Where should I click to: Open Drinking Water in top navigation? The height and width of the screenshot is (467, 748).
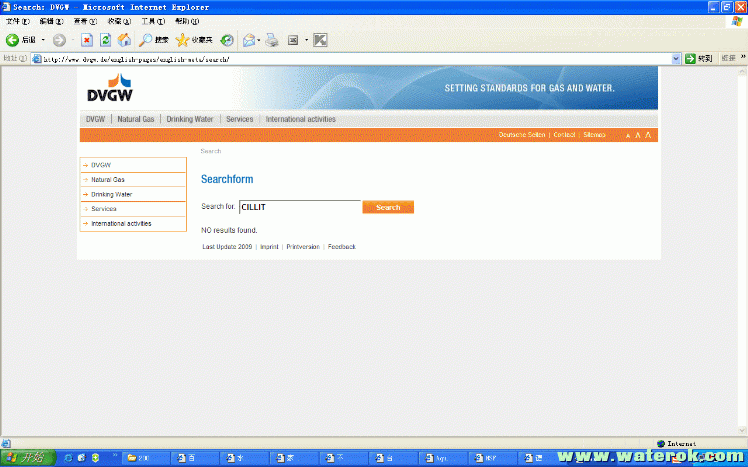190,119
